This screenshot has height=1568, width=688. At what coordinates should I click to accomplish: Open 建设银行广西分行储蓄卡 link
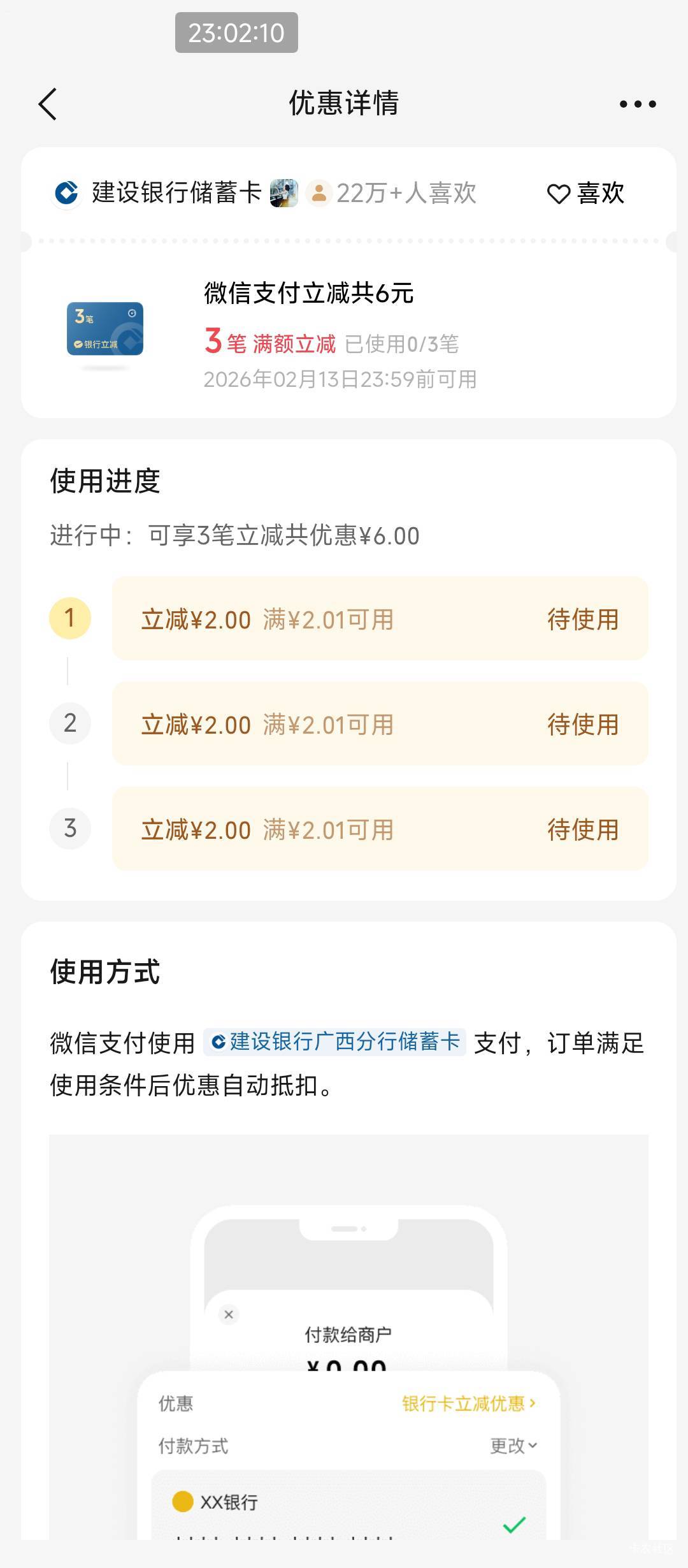click(x=335, y=1042)
